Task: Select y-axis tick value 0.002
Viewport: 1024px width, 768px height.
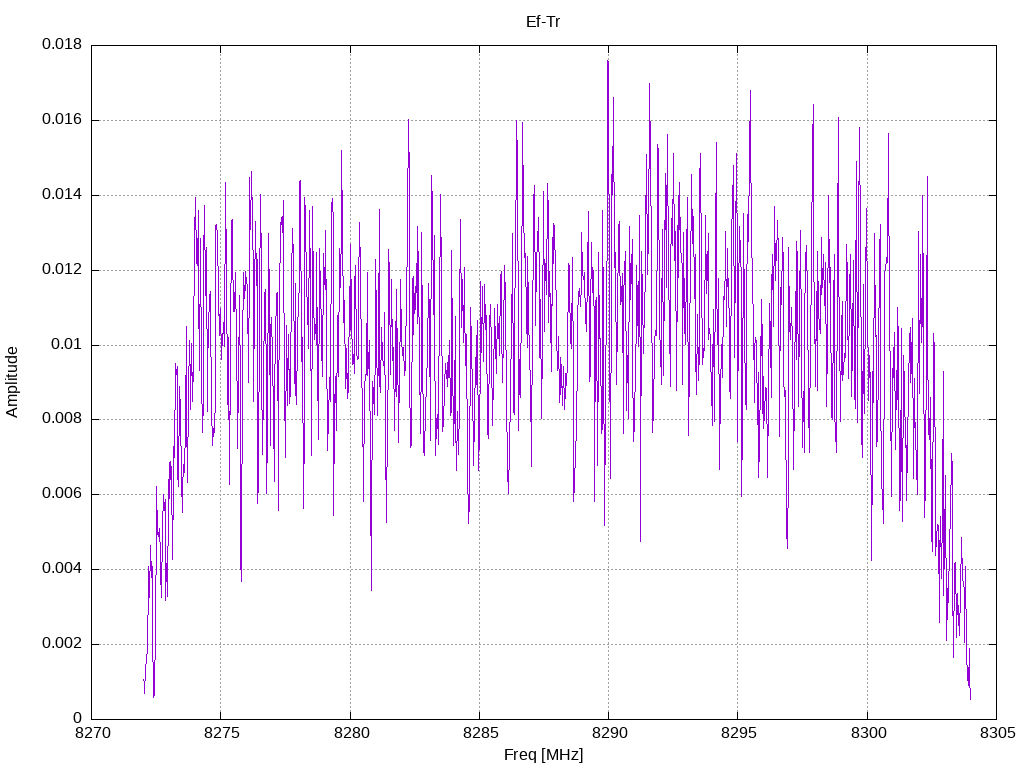Action: [62, 643]
